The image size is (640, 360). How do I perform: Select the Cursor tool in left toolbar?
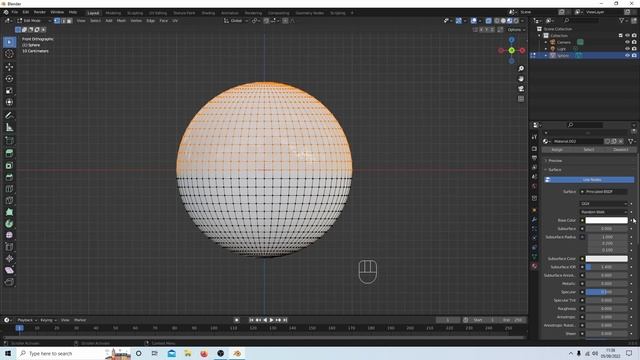[9, 54]
